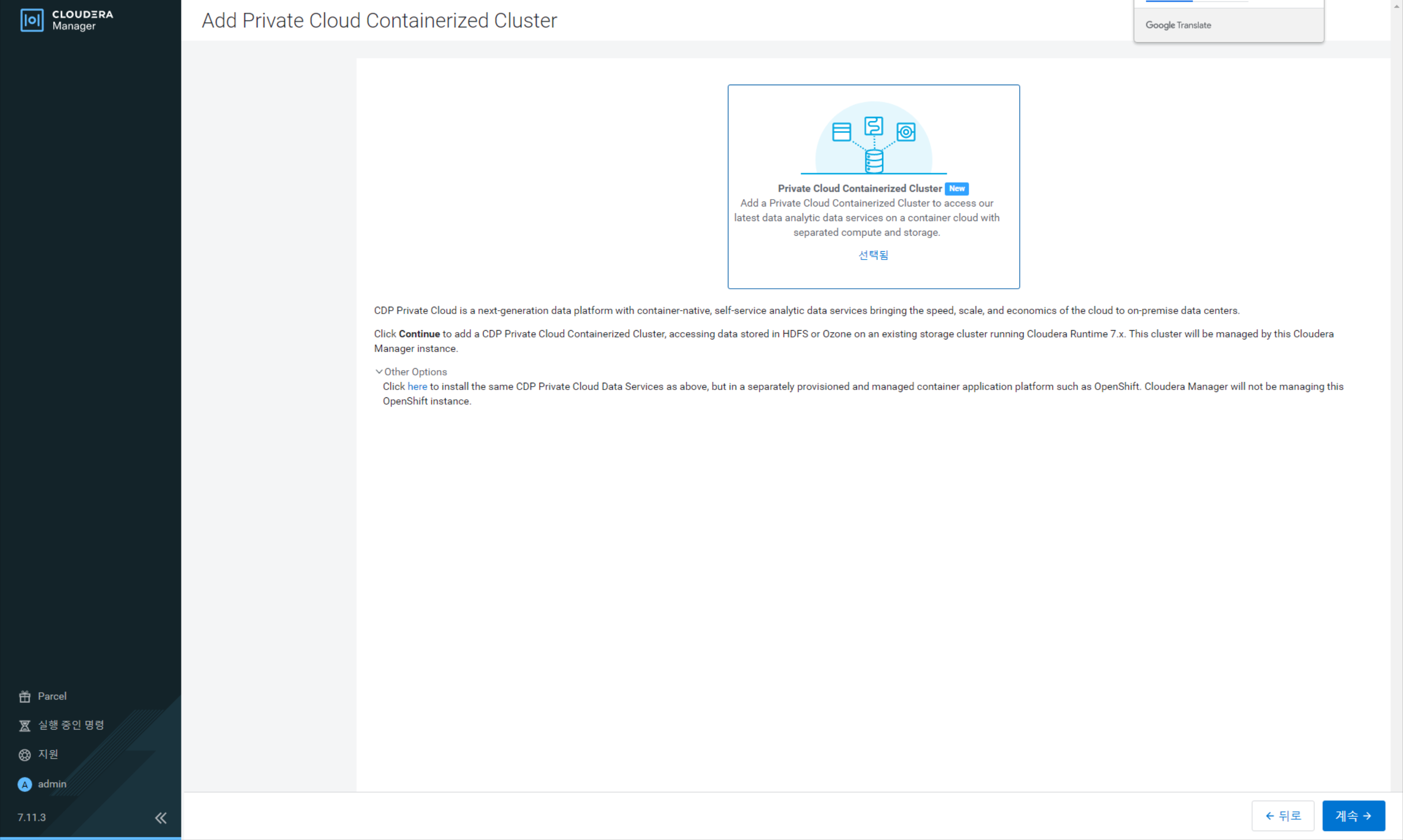This screenshot has width=1403, height=840.
Task: Select the 선택됨 label on the card
Action: [873, 255]
